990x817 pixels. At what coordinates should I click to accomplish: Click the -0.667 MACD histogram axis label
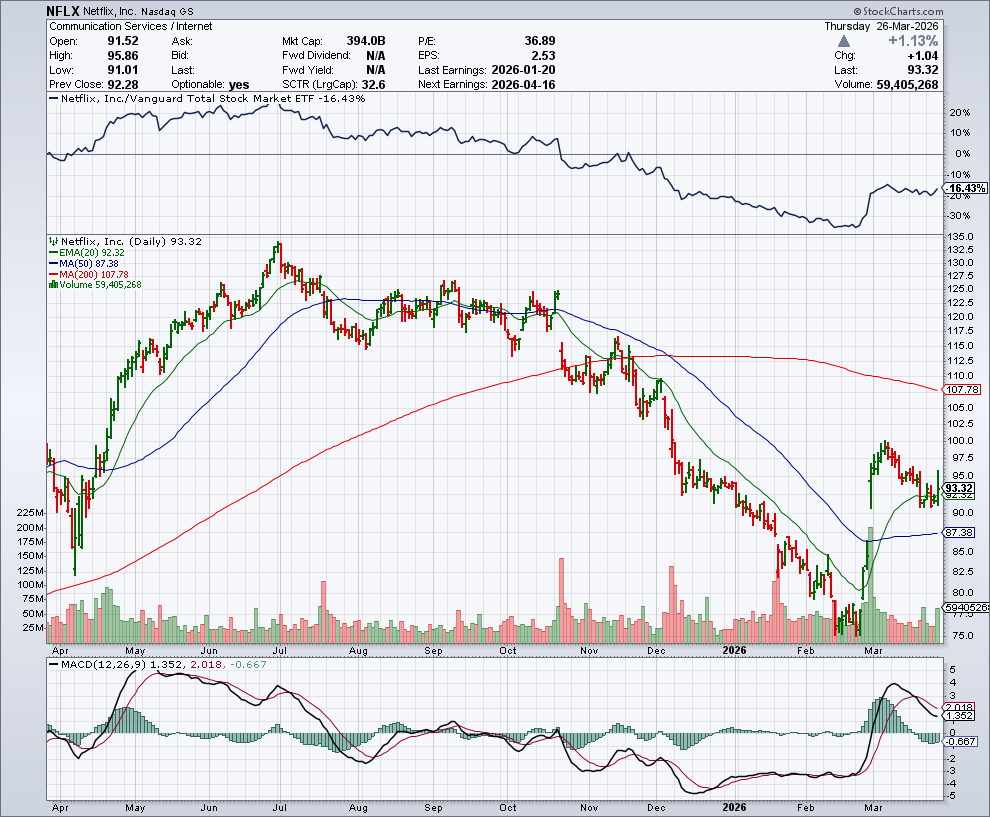pos(962,741)
